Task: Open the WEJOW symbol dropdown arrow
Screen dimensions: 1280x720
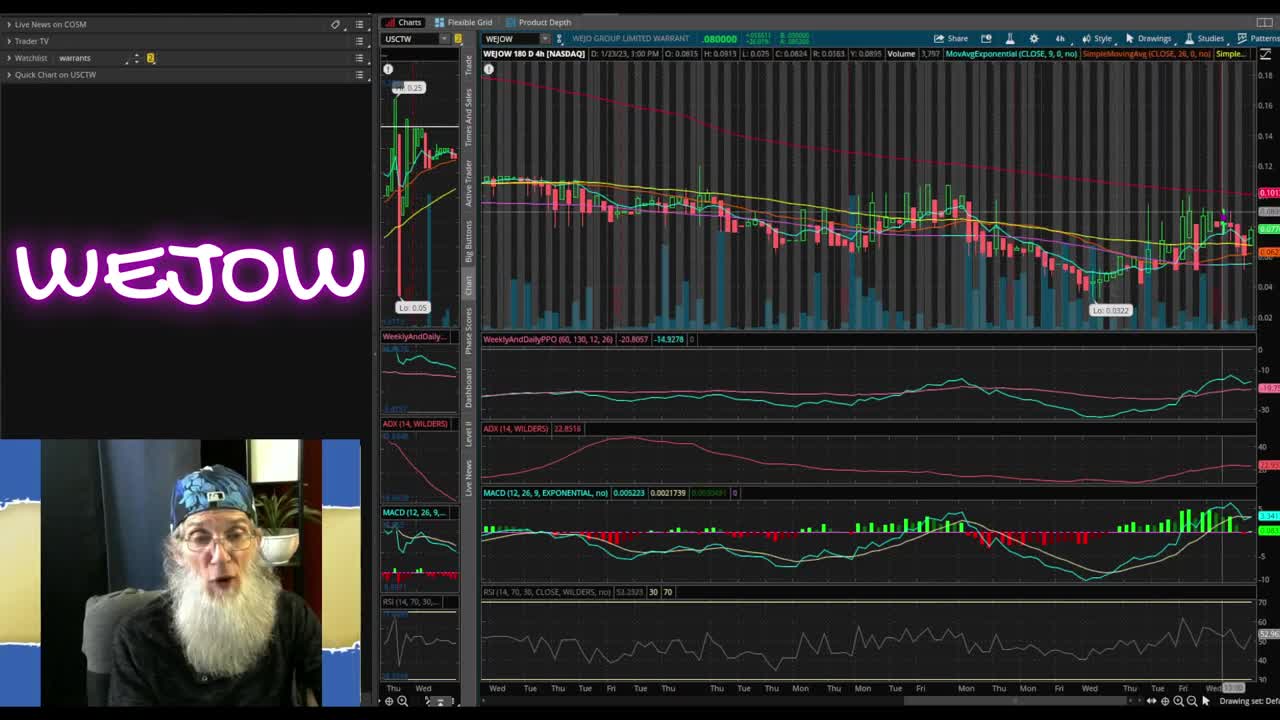Action: (x=545, y=39)
